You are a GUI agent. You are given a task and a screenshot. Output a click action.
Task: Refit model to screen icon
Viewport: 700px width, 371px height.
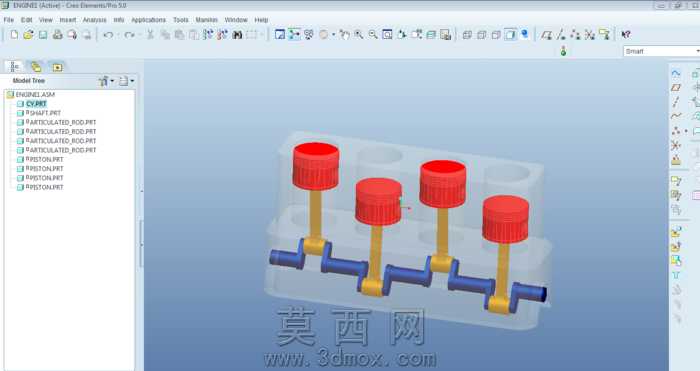[387, 34]
